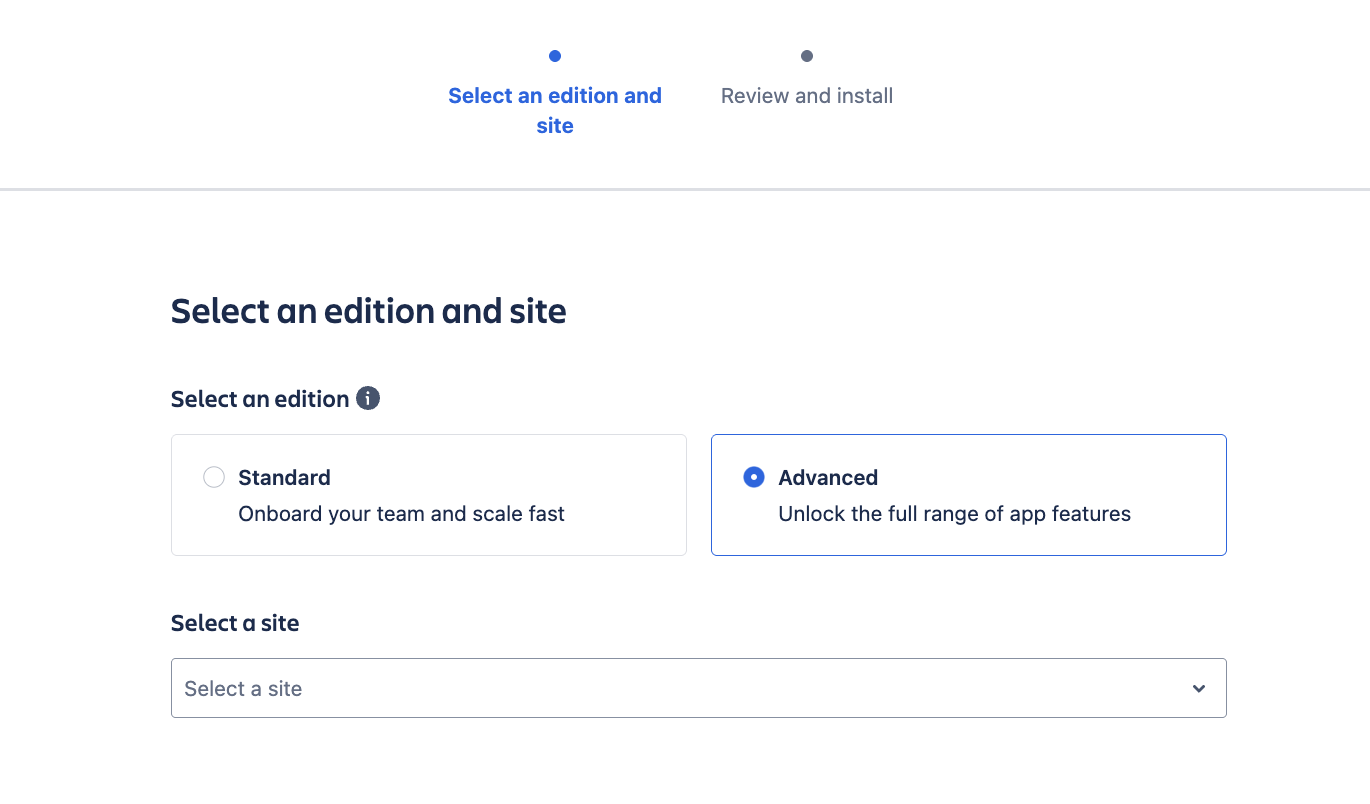Click the 'Select an edition' field label
Image resolution: width=1370 pixels, height=804 pixels.
point(260,399)
